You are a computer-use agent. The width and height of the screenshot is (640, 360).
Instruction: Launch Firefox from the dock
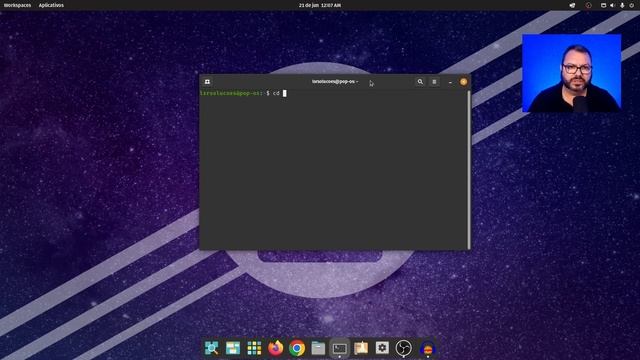[276, 348]
